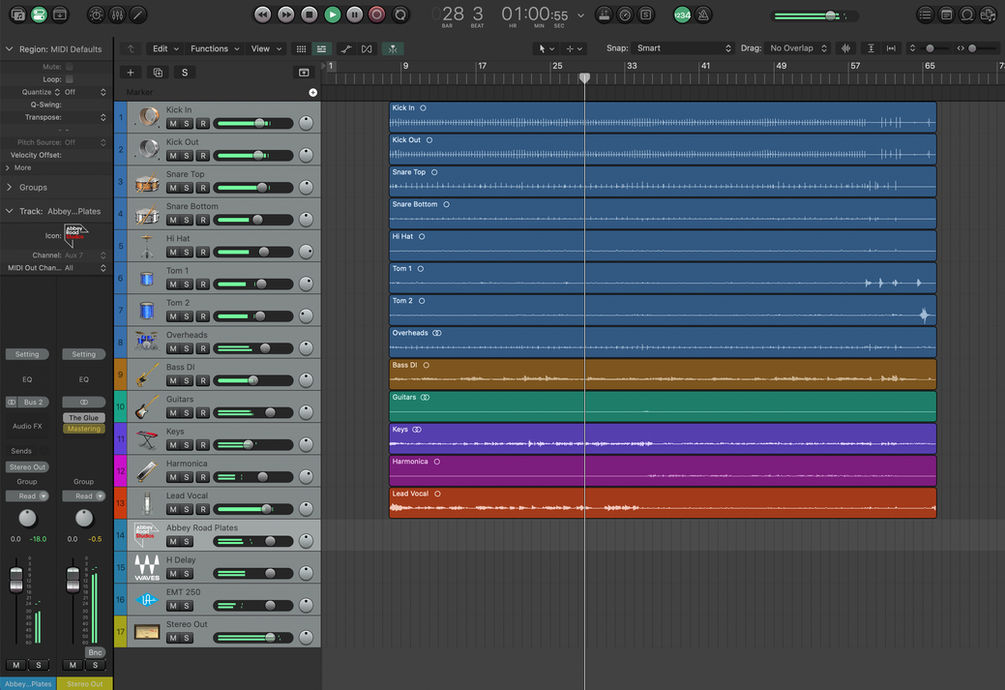Click the Add Track plus button

coord(130,72)
